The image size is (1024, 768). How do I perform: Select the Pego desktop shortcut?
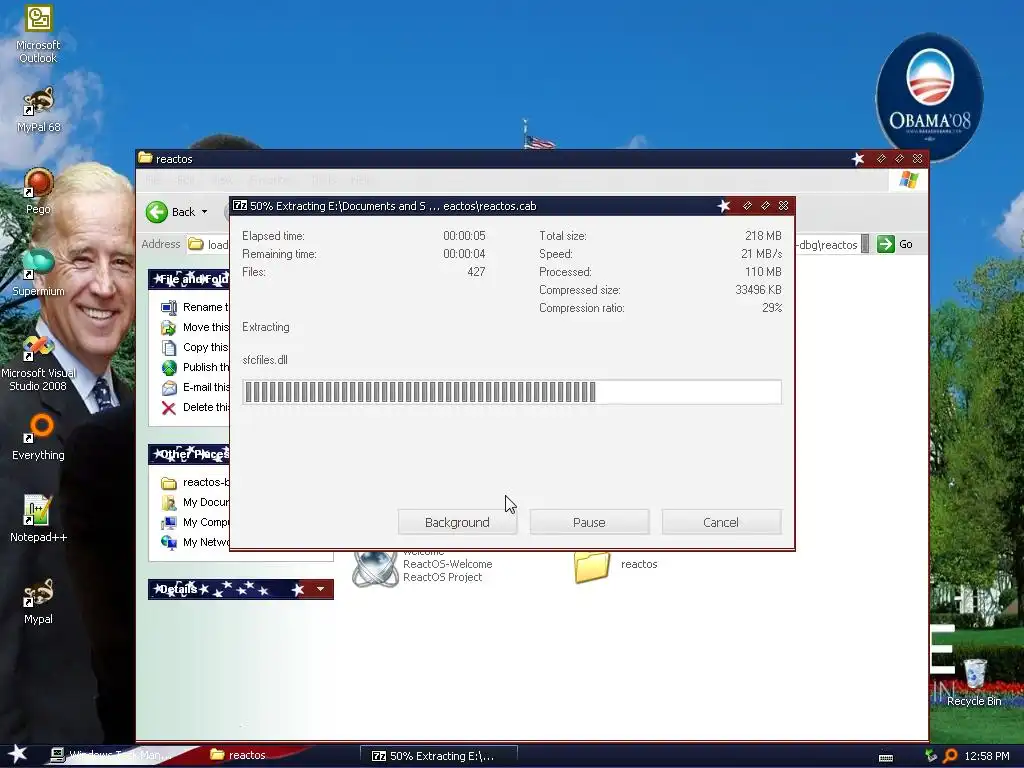38,191
